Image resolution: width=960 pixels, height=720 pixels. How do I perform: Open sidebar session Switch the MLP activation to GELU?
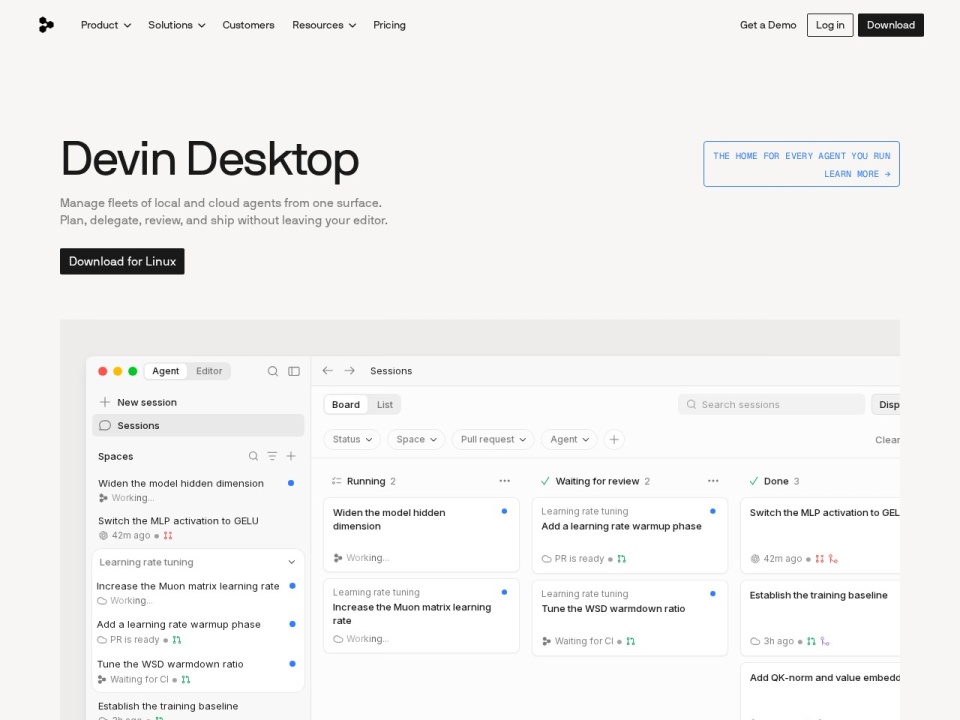pos(198,528)
